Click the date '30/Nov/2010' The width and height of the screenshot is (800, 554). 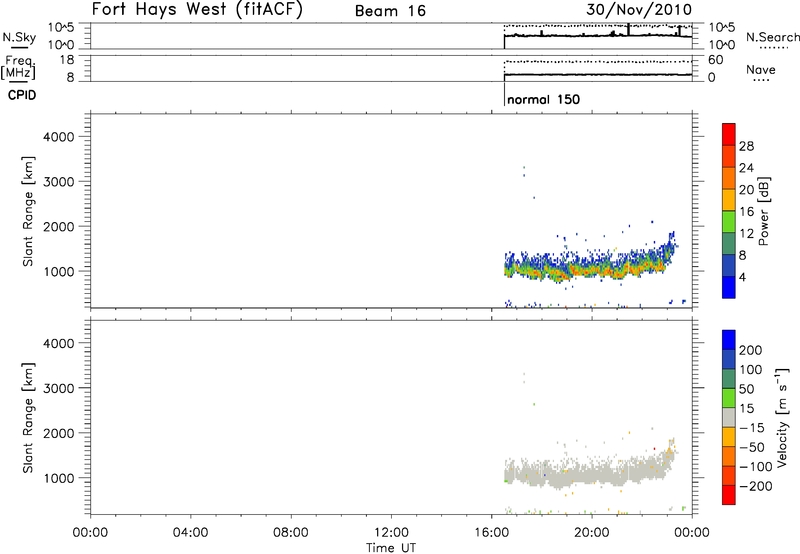click(639, 10)
